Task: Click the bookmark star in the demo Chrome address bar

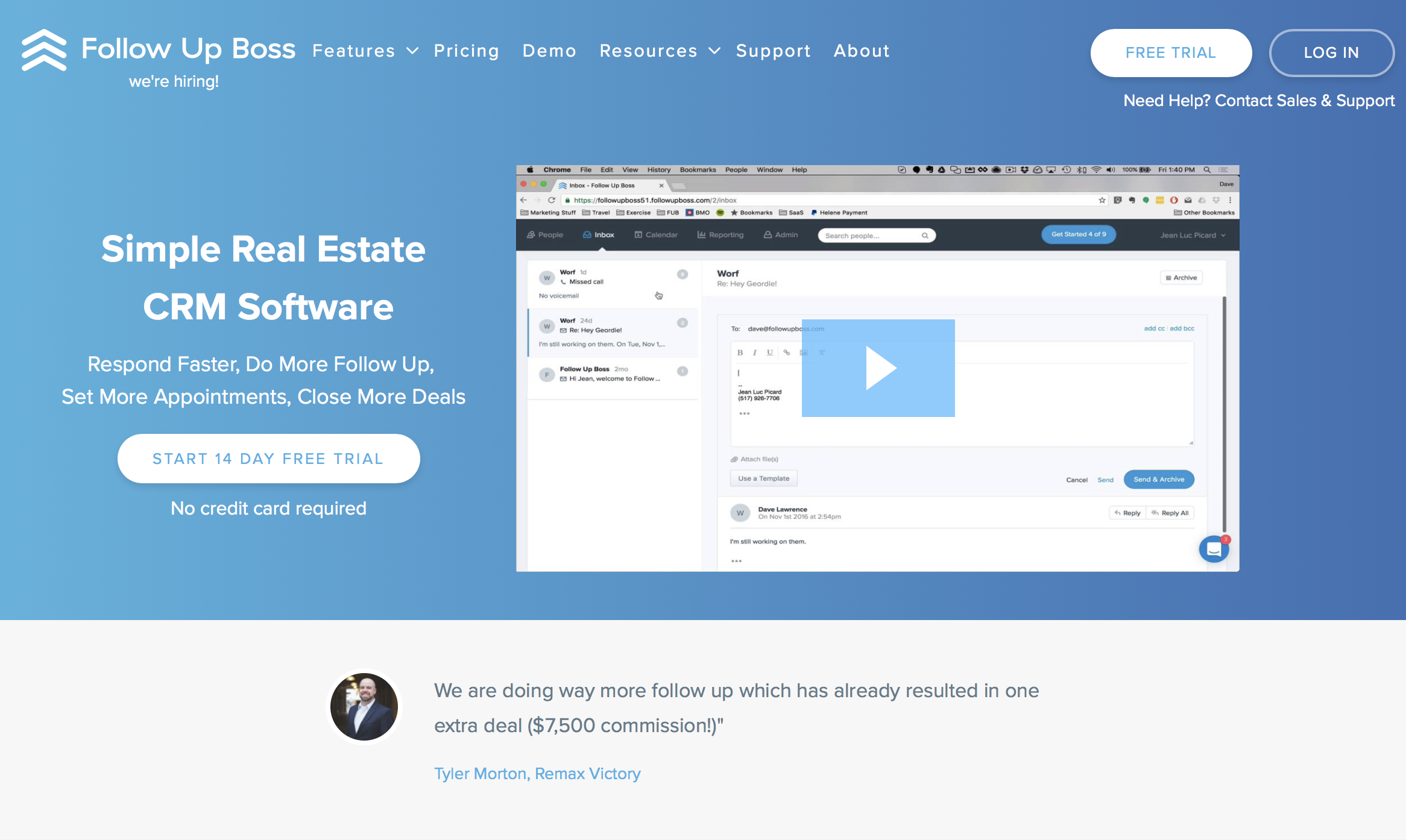Action: point(1102,200)
